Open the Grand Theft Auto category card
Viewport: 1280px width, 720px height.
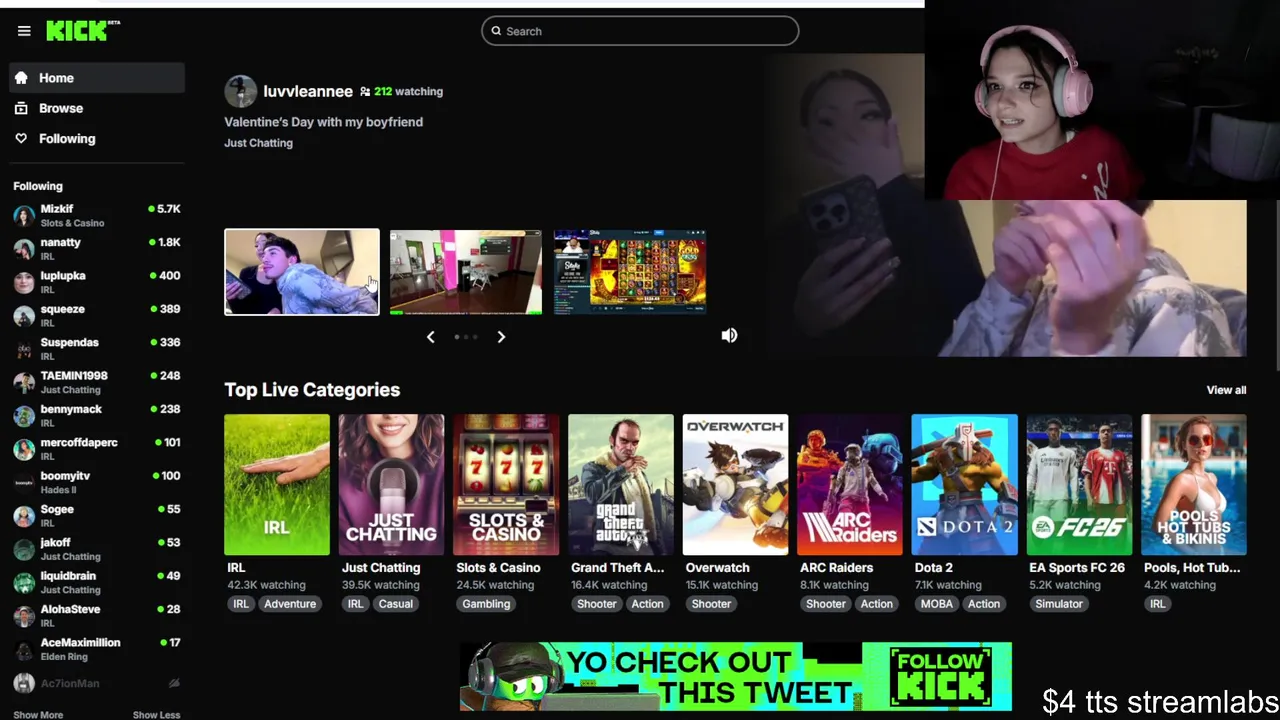pyautogui.click(x=621, y=484)
